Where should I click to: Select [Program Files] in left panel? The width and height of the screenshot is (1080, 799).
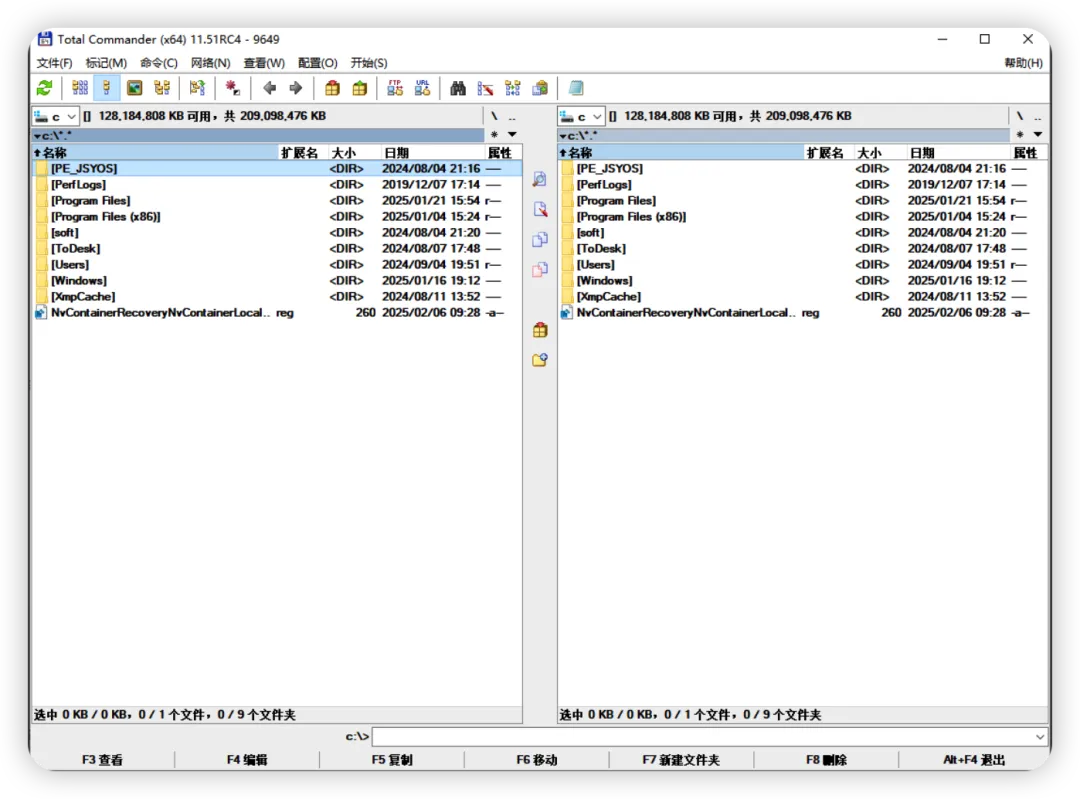276,200
